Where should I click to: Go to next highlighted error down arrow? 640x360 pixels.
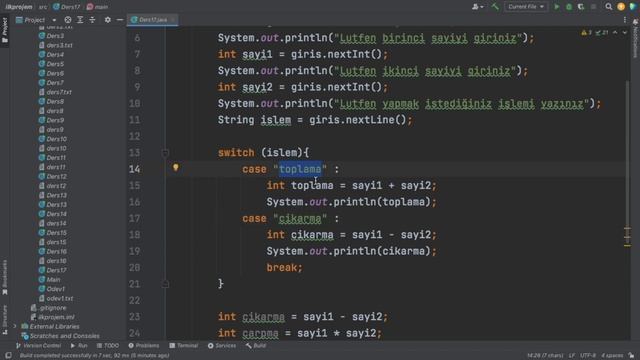click(624, 32)
